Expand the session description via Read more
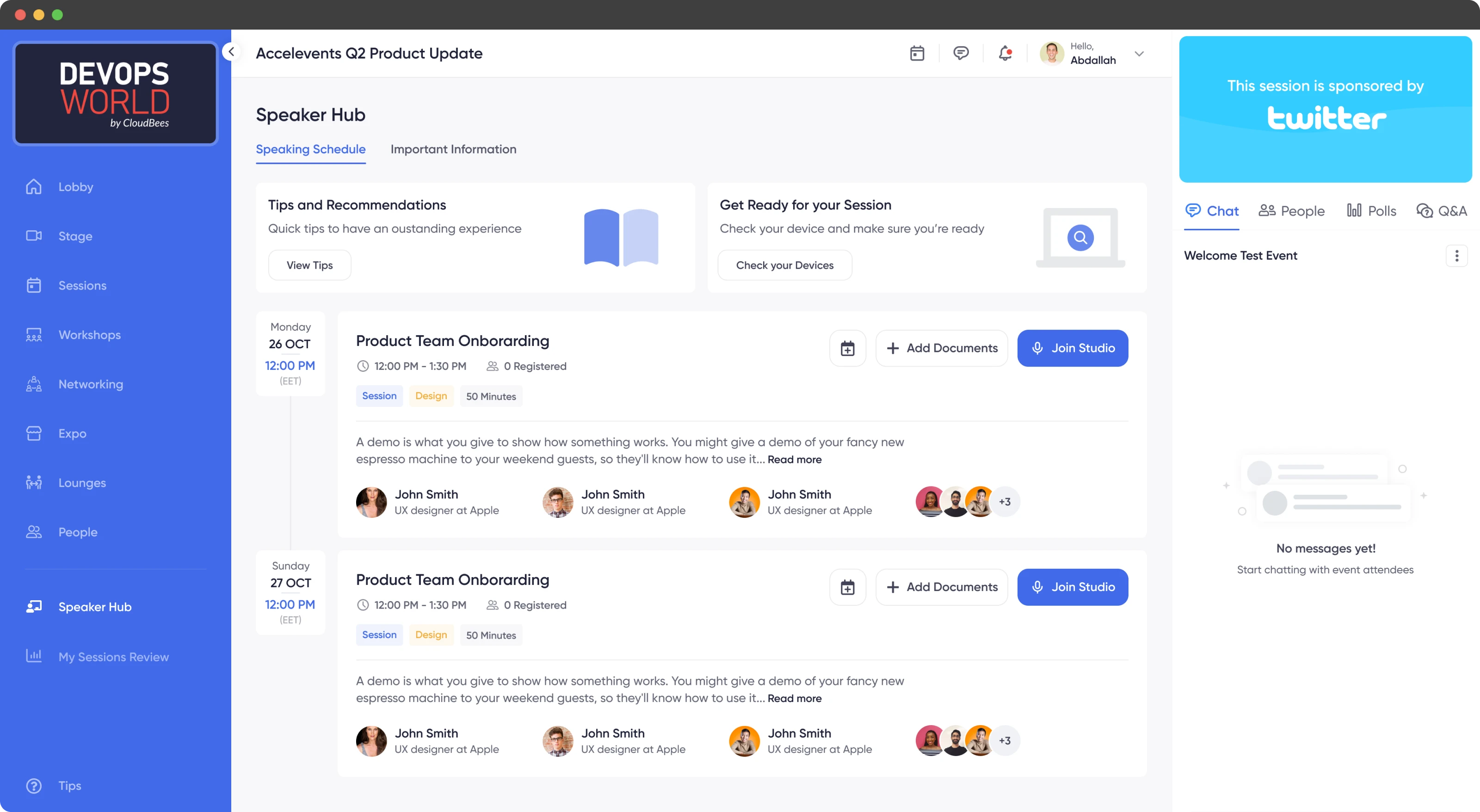 point(794,459)
